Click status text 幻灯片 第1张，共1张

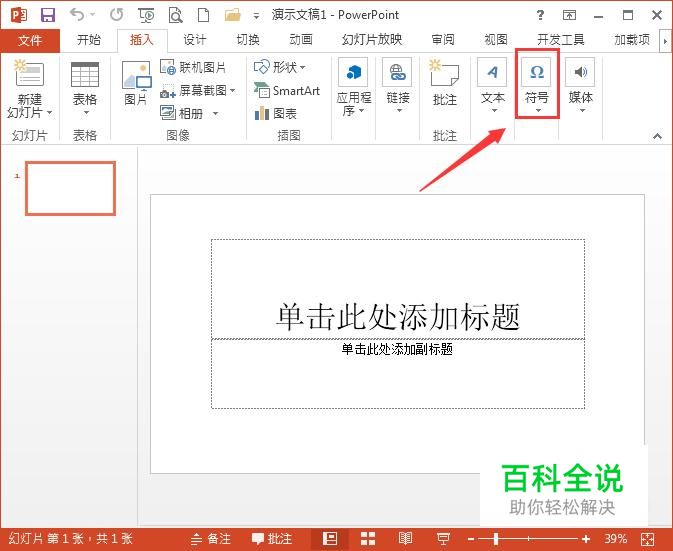tap(71, 539)
